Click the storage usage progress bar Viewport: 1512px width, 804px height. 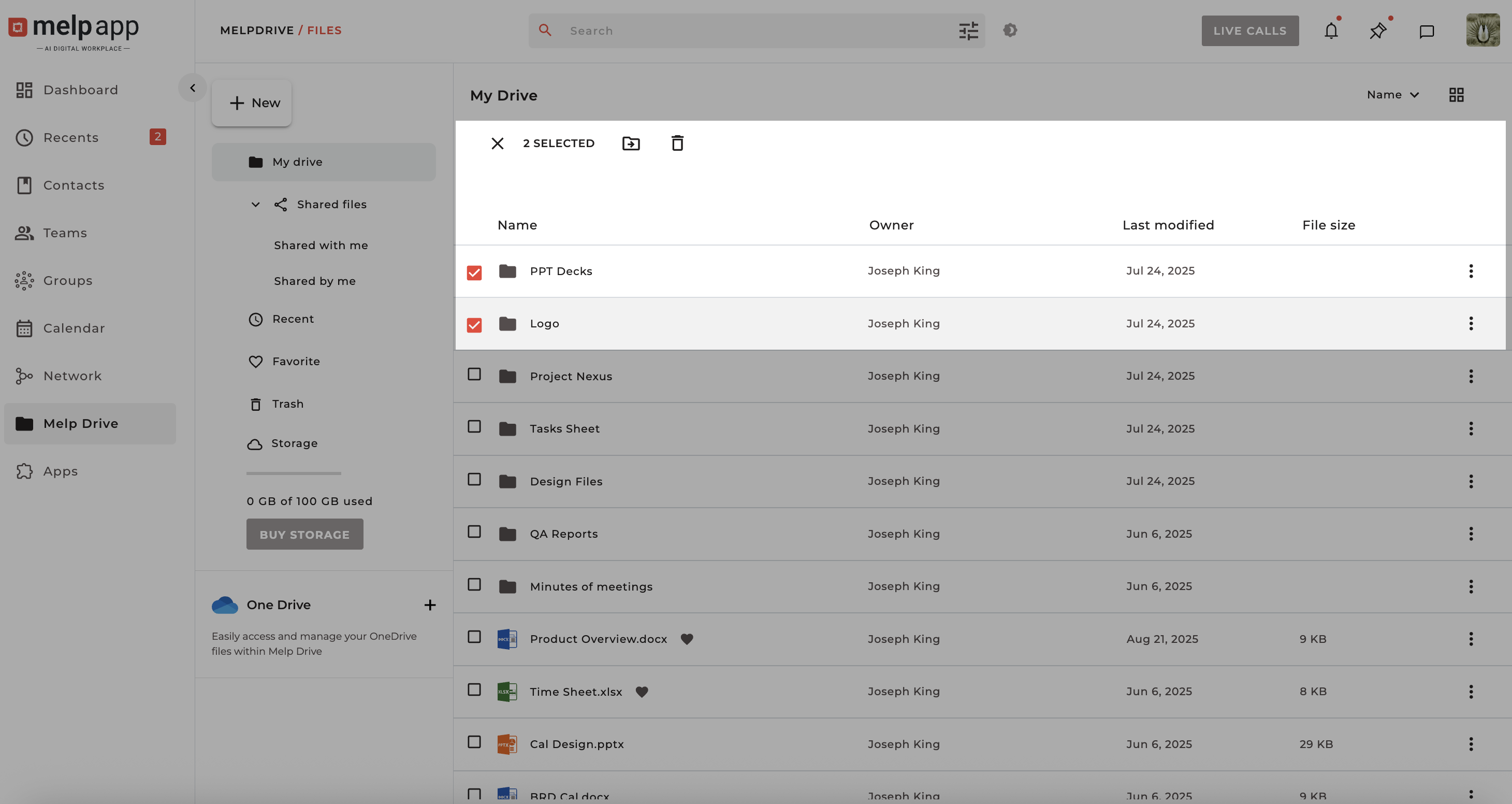(x=294, y=473)
